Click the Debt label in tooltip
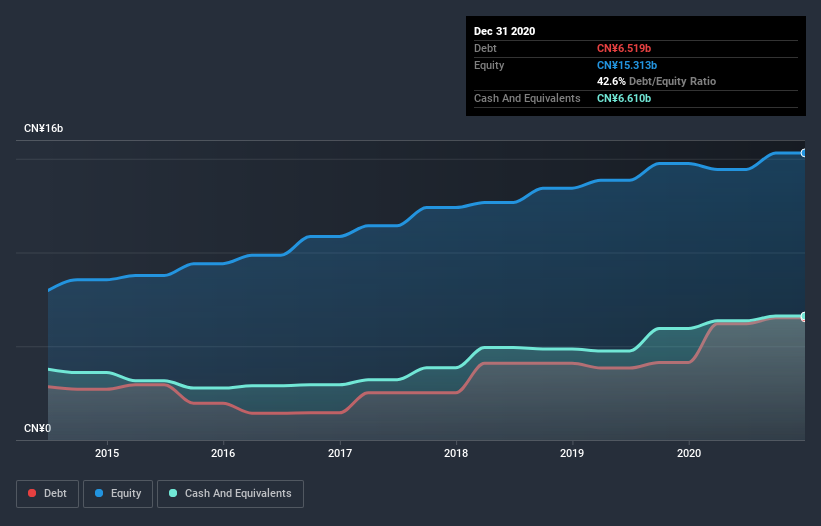This screenshot has height=526, width=821. (x=485, y=48)
